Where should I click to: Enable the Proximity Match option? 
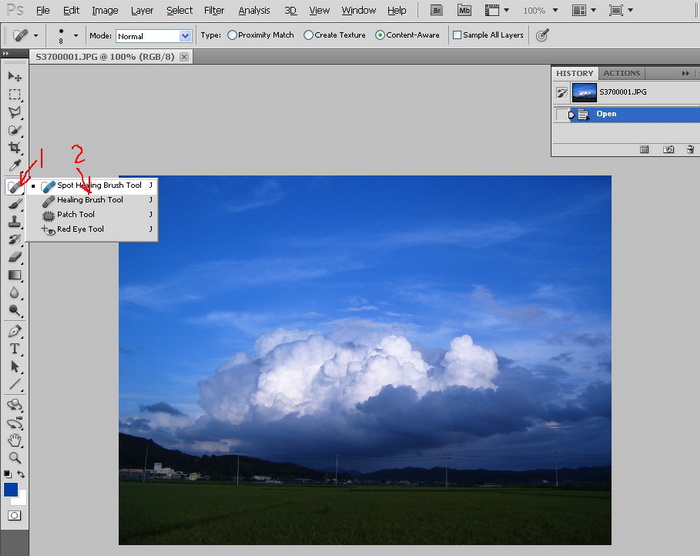tap(233, 35)
